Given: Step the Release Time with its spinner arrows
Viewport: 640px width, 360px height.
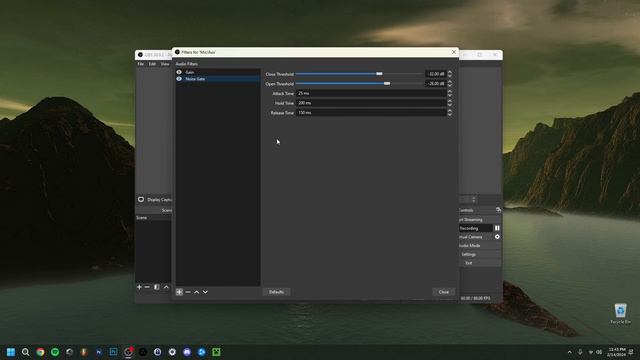Looking at the screenshot, I should [x=450, y=113].
